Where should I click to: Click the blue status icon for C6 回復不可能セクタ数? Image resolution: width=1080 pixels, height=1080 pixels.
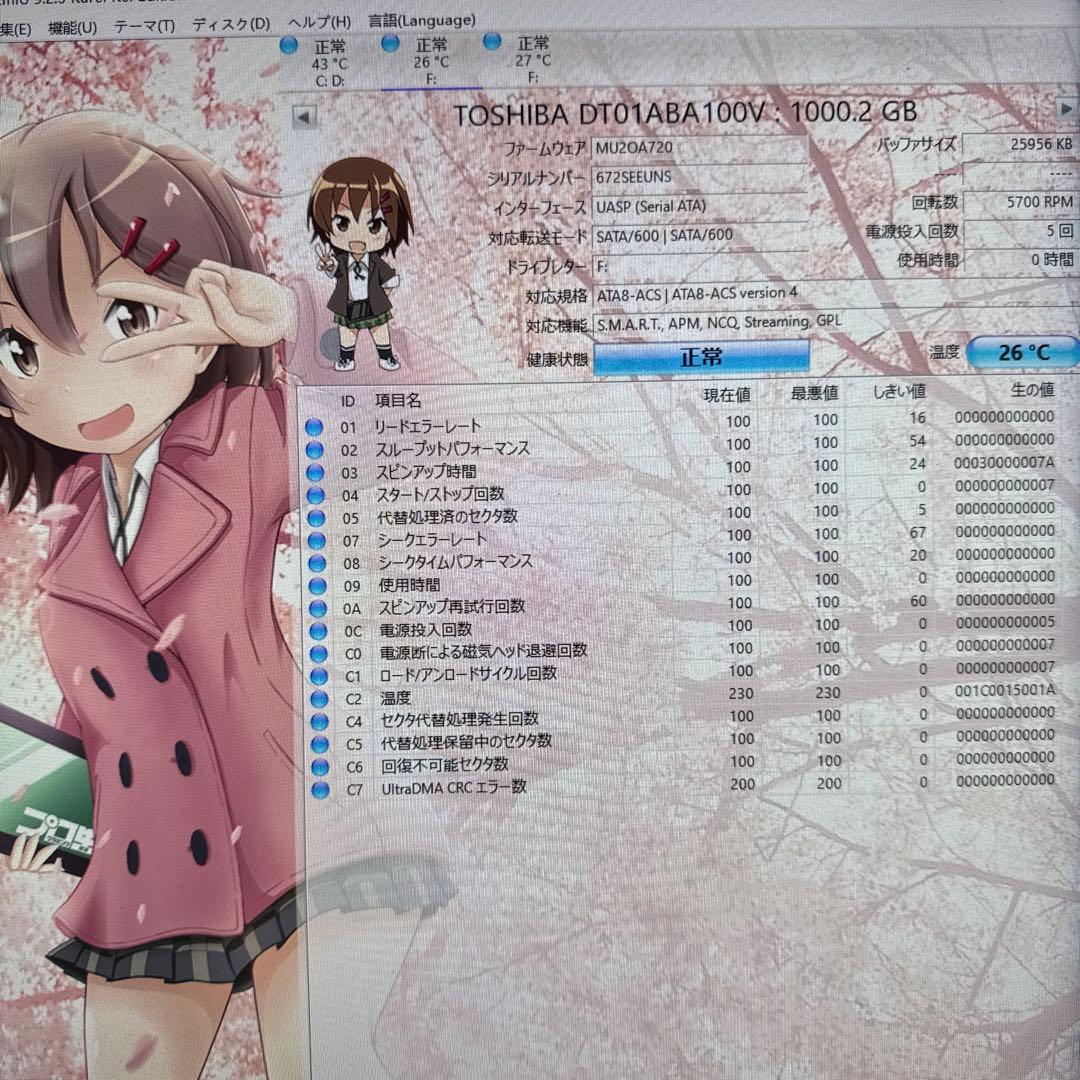(x=320, y=767)
